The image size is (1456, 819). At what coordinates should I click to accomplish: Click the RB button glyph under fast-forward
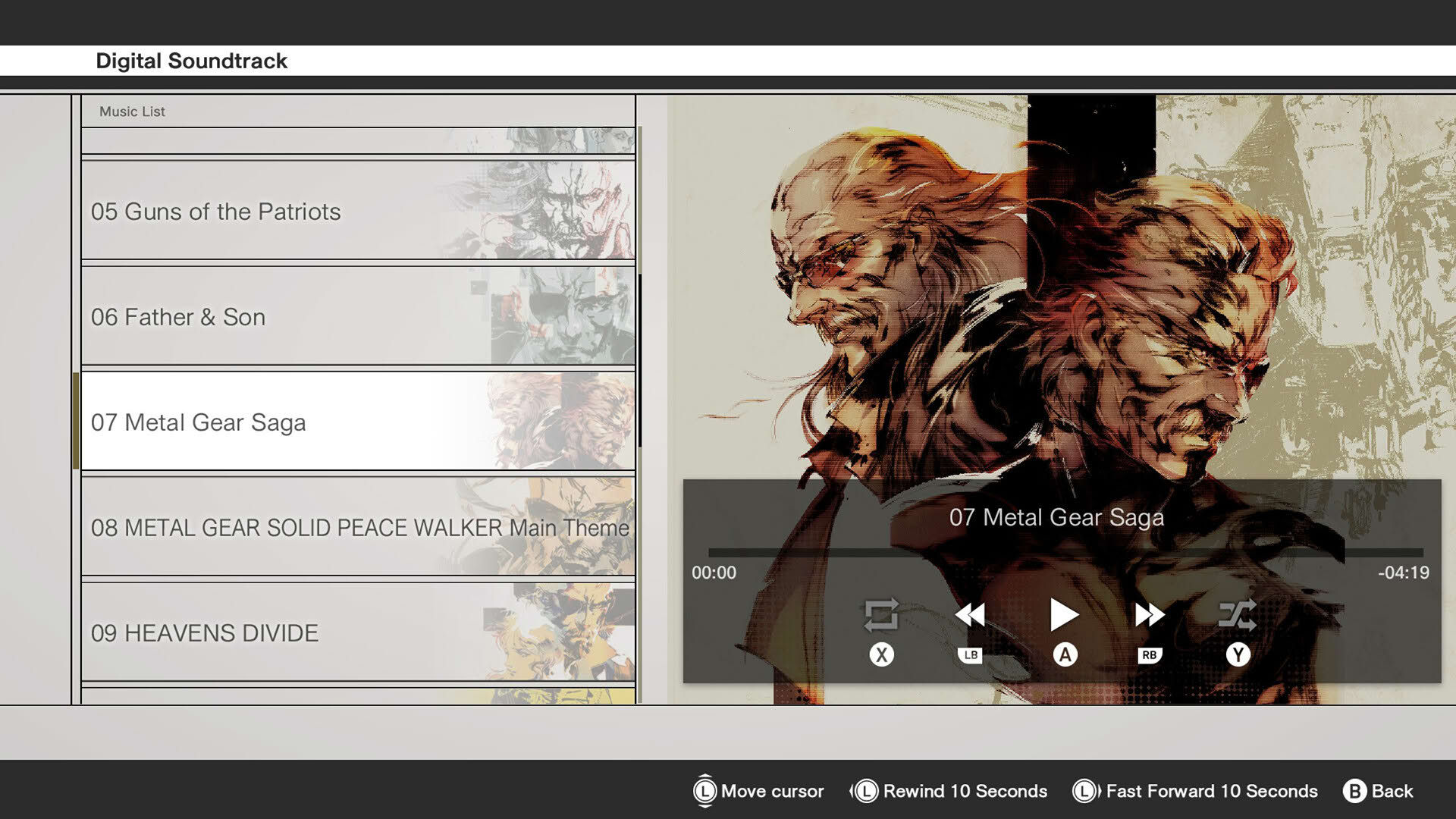1150,655
